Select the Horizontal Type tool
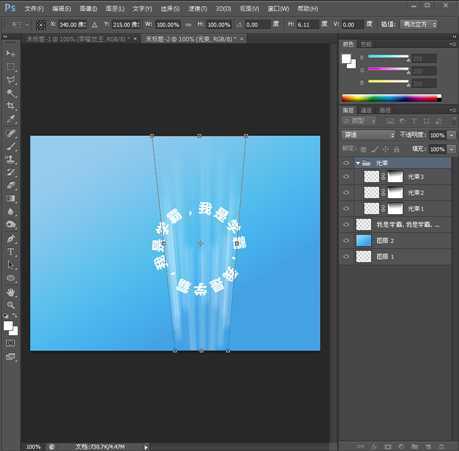Screen dimensions: 459x451 11,252
